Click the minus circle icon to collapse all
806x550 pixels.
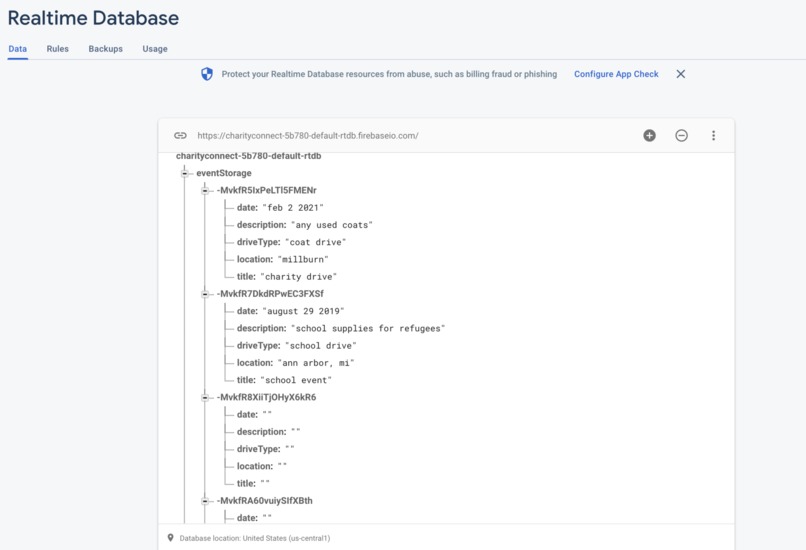point(681,136)
